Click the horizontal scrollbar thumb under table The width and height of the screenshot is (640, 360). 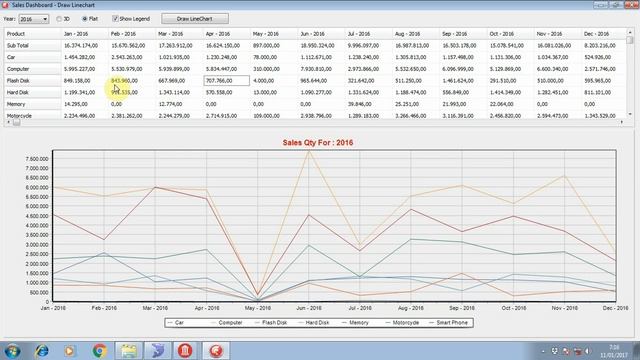(x=16, y=122)
